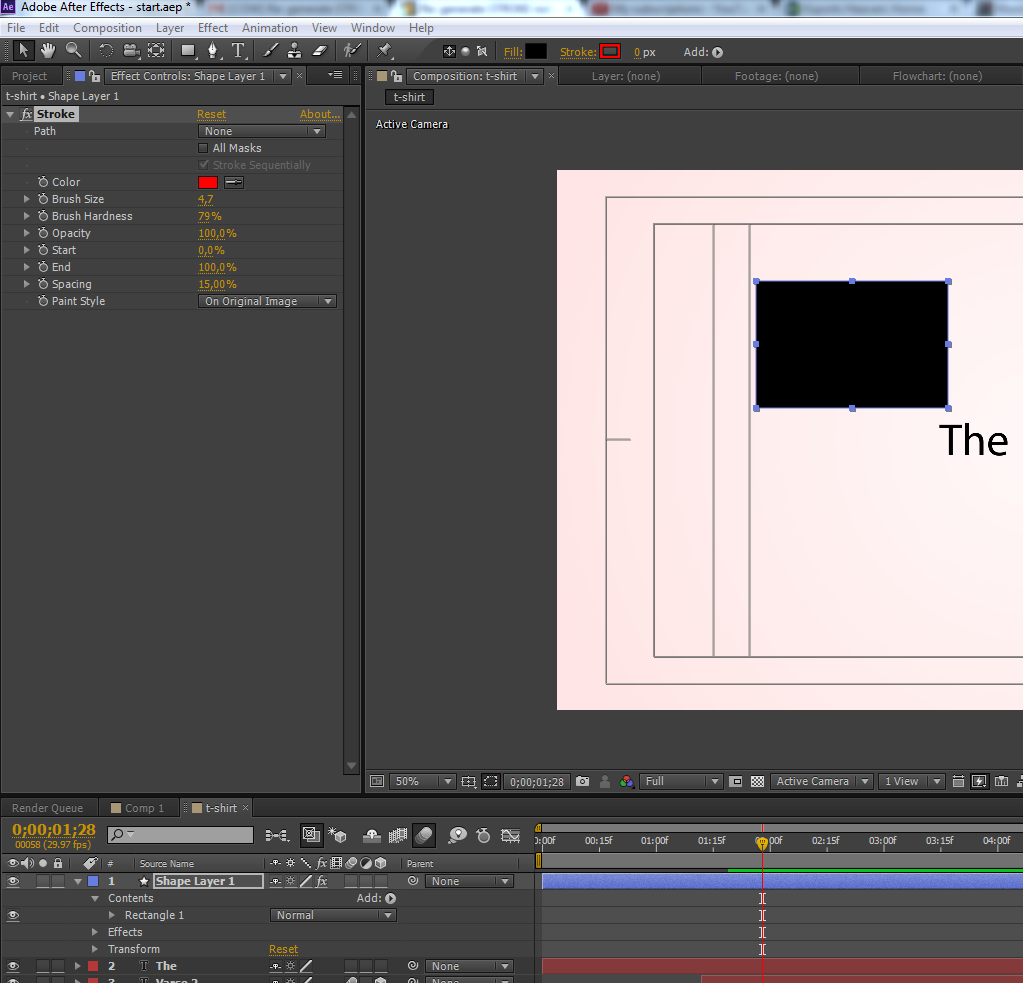The width and height of the screenshot is (1023, 983).
Task: Switch to the Render Queue tab
Action: (47, 808)
